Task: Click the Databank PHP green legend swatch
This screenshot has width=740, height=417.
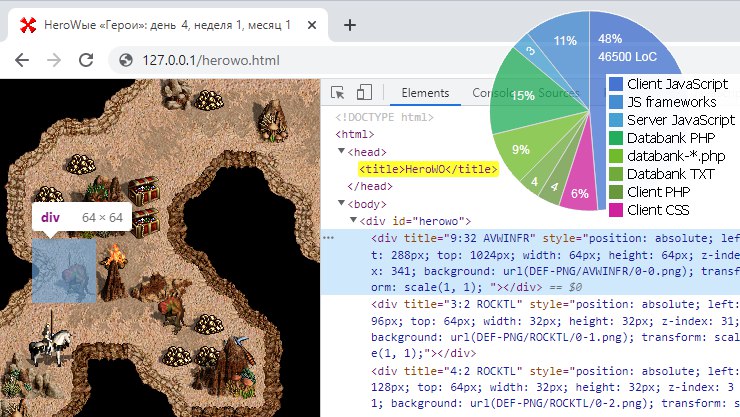Action: click(616, 138)
